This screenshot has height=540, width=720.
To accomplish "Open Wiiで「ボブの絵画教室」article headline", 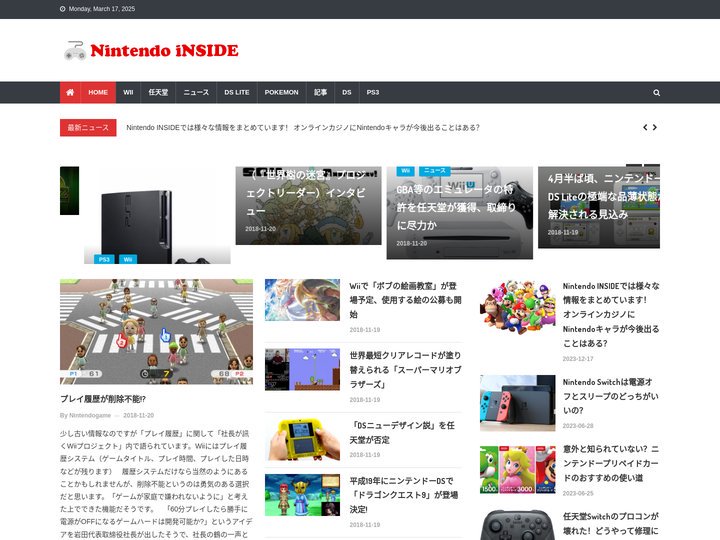I will click(405, 300).
